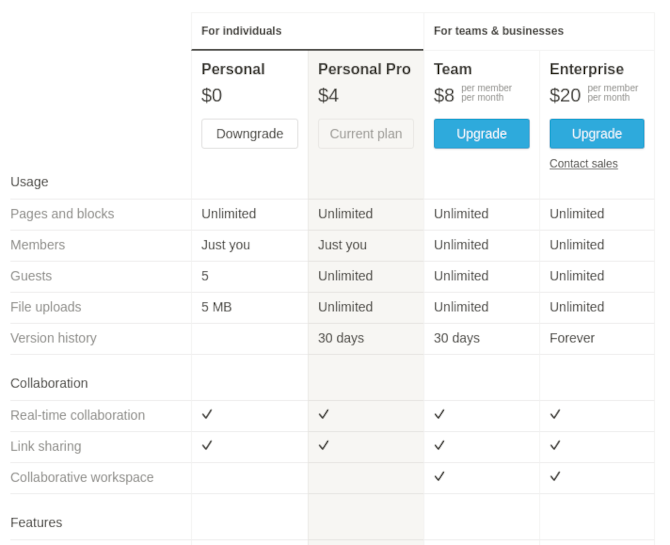Viewport: 670px width, 545px height.
Task: Click the Enterprise plan title
Action: [586, 69]
